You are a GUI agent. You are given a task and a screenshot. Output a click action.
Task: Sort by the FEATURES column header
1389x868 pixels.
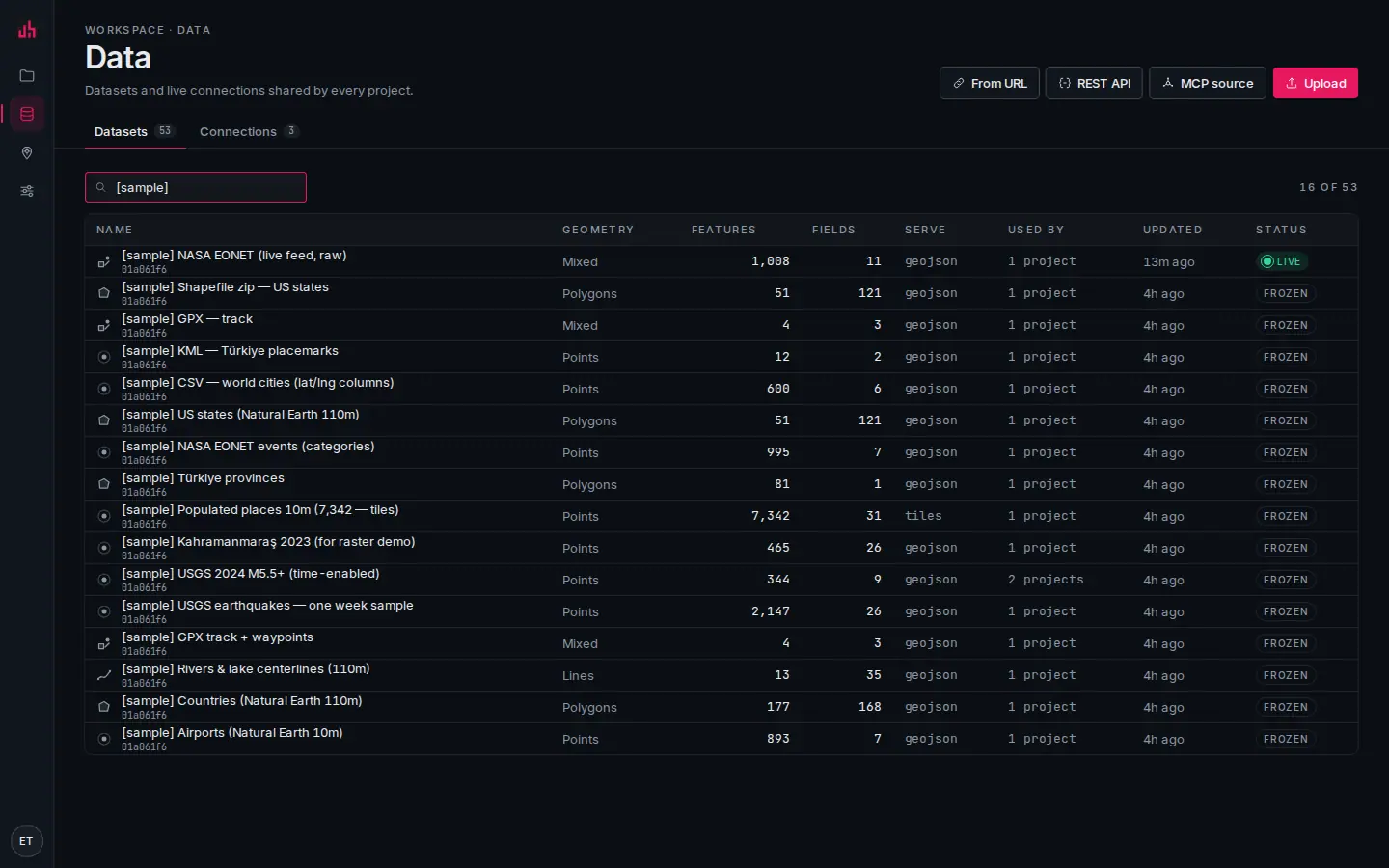(723, 230)
